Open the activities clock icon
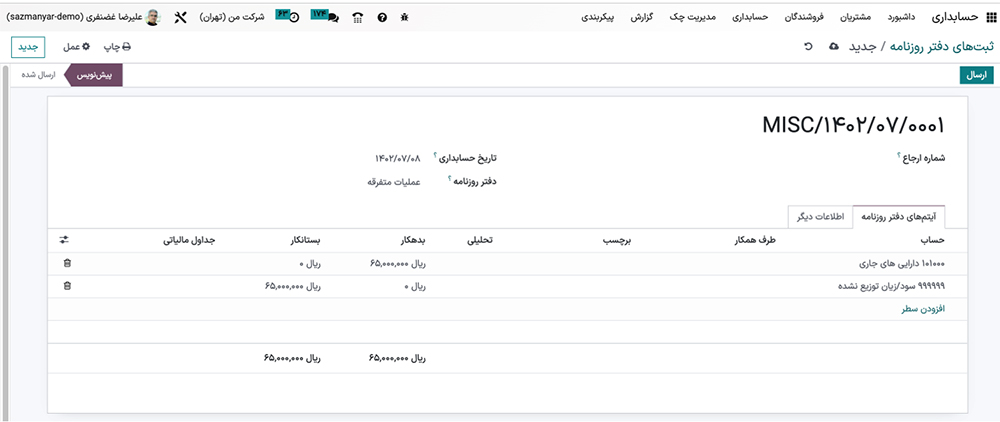 coord(294,17)
